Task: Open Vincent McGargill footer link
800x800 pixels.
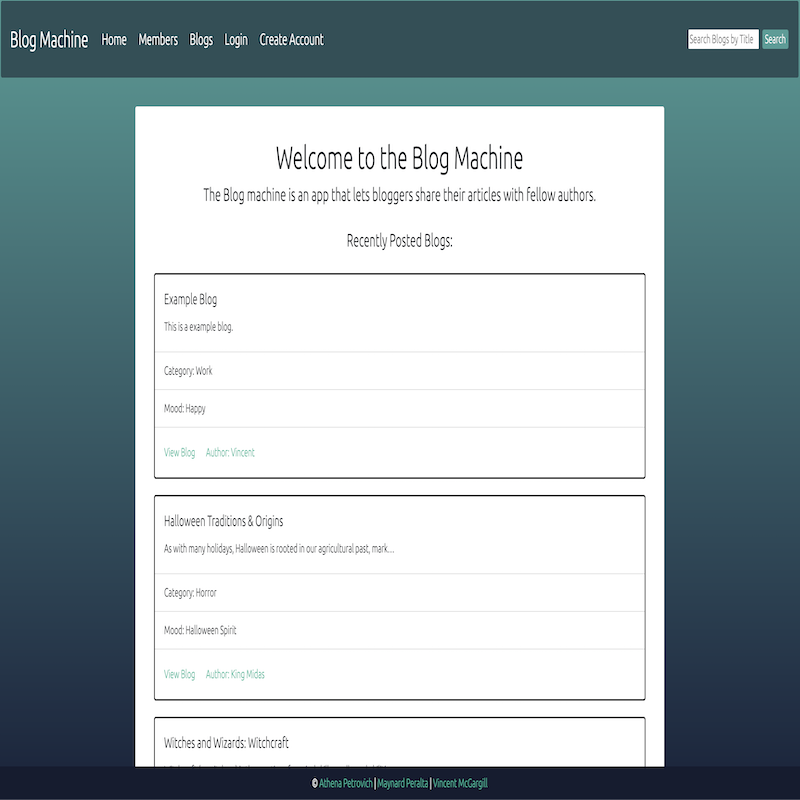Action: (x=460, y=783)
